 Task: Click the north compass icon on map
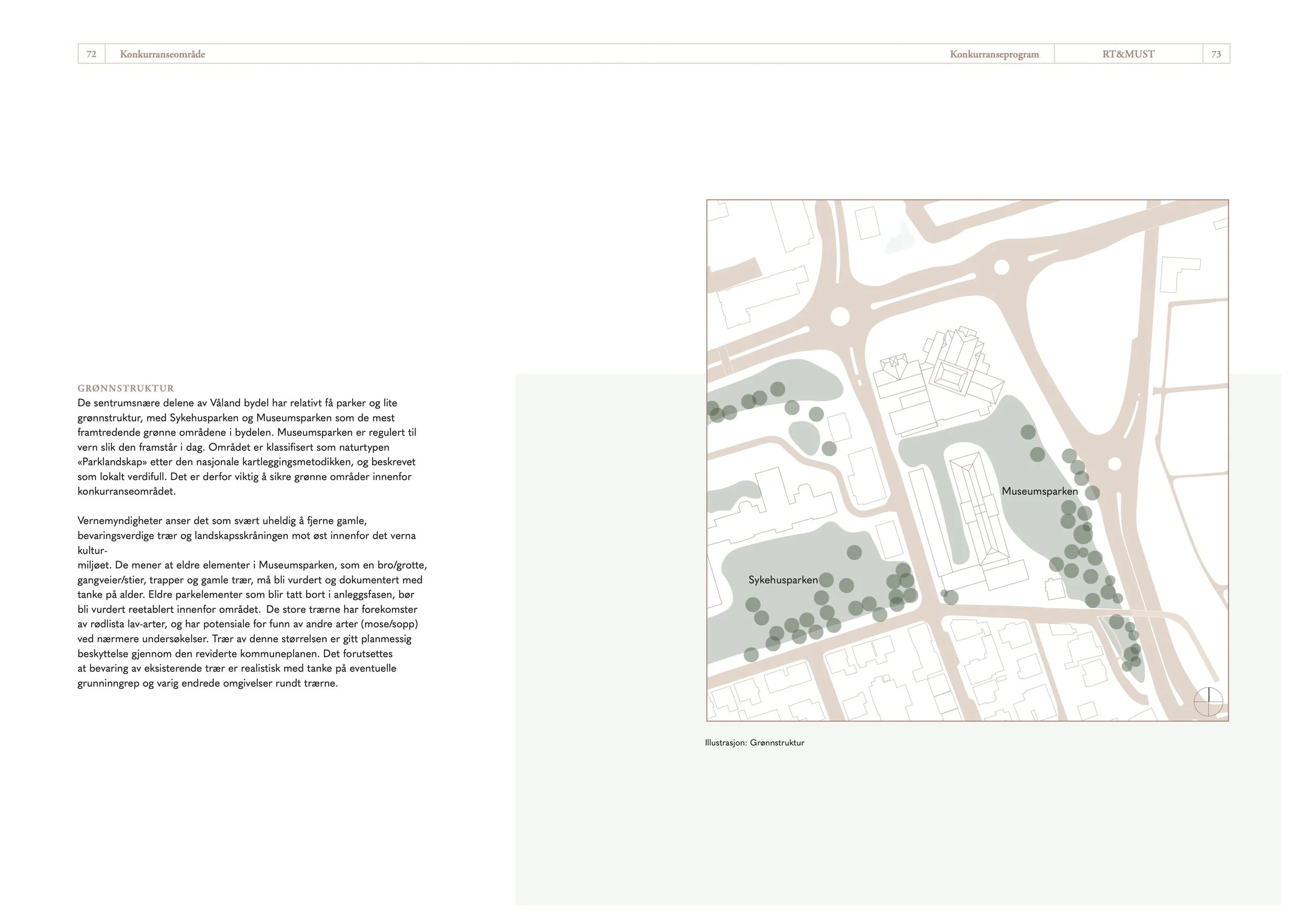point(1208,701)
